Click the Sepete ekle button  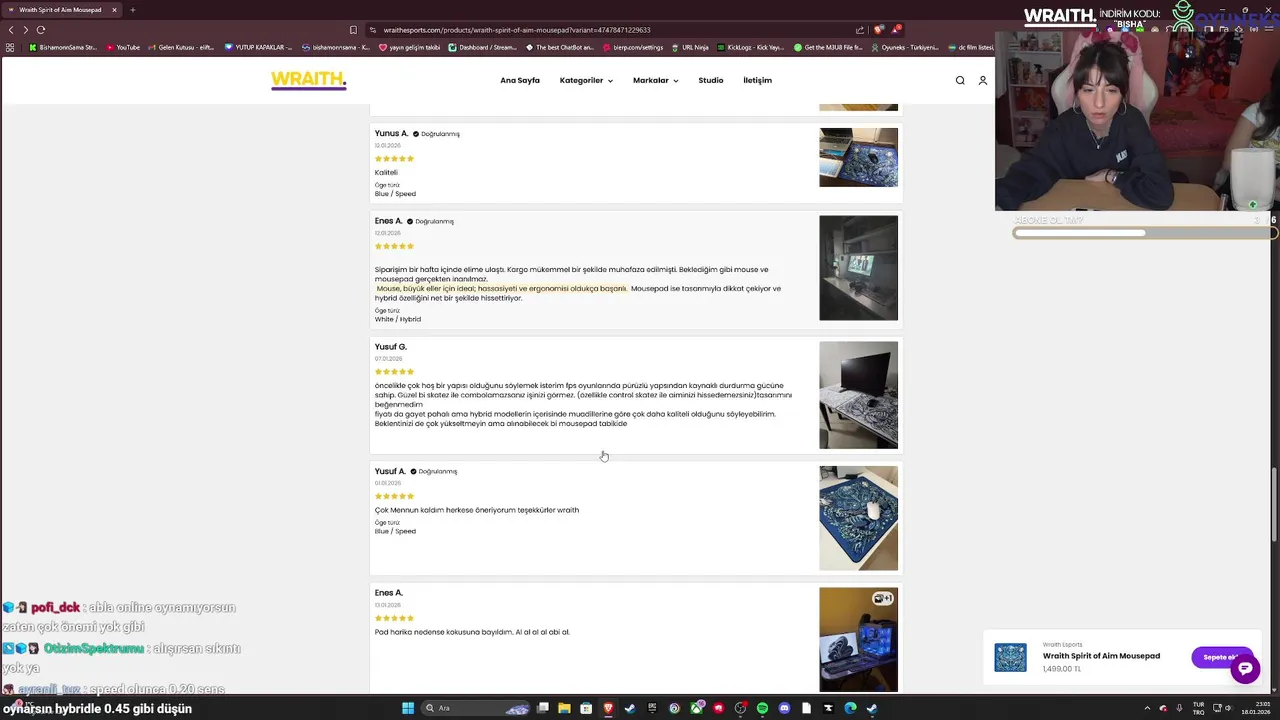(1220, 657)
